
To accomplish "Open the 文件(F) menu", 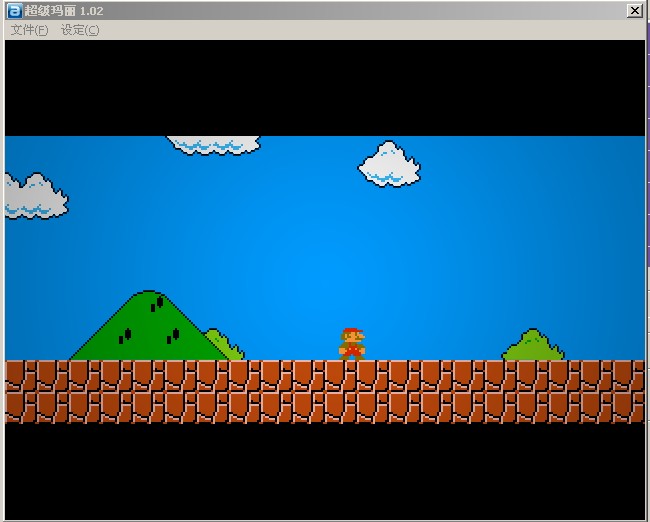I will click(x=29, y=30).
